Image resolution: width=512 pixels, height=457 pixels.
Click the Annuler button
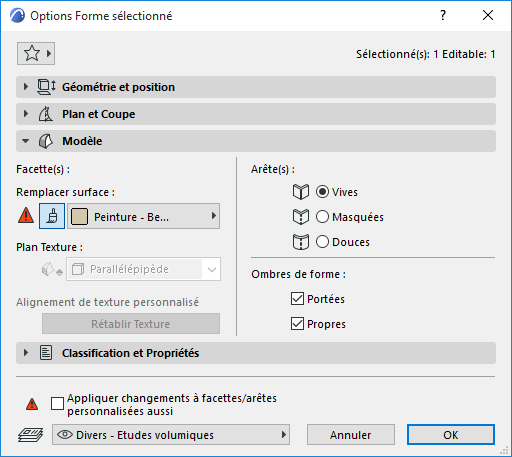click(x=351, y=435)
